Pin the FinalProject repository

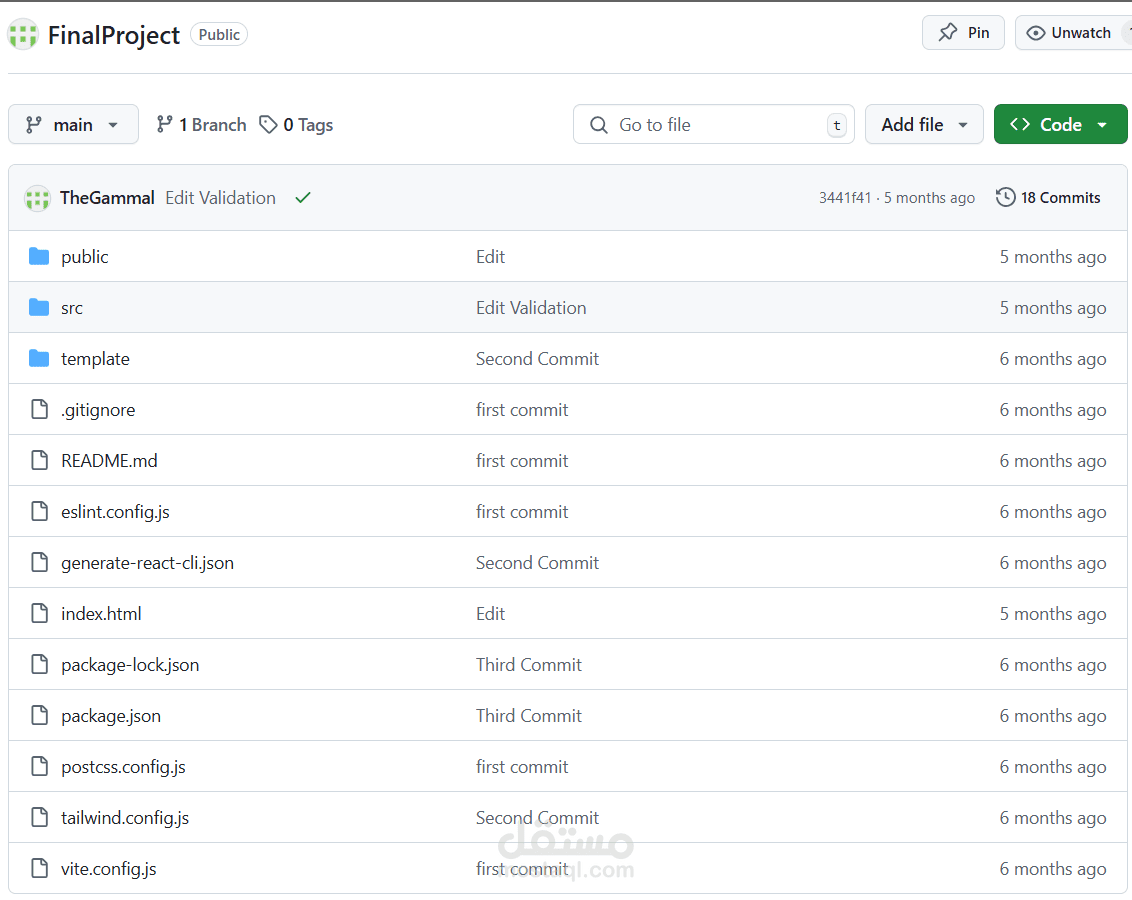click(x=963, y=33)
